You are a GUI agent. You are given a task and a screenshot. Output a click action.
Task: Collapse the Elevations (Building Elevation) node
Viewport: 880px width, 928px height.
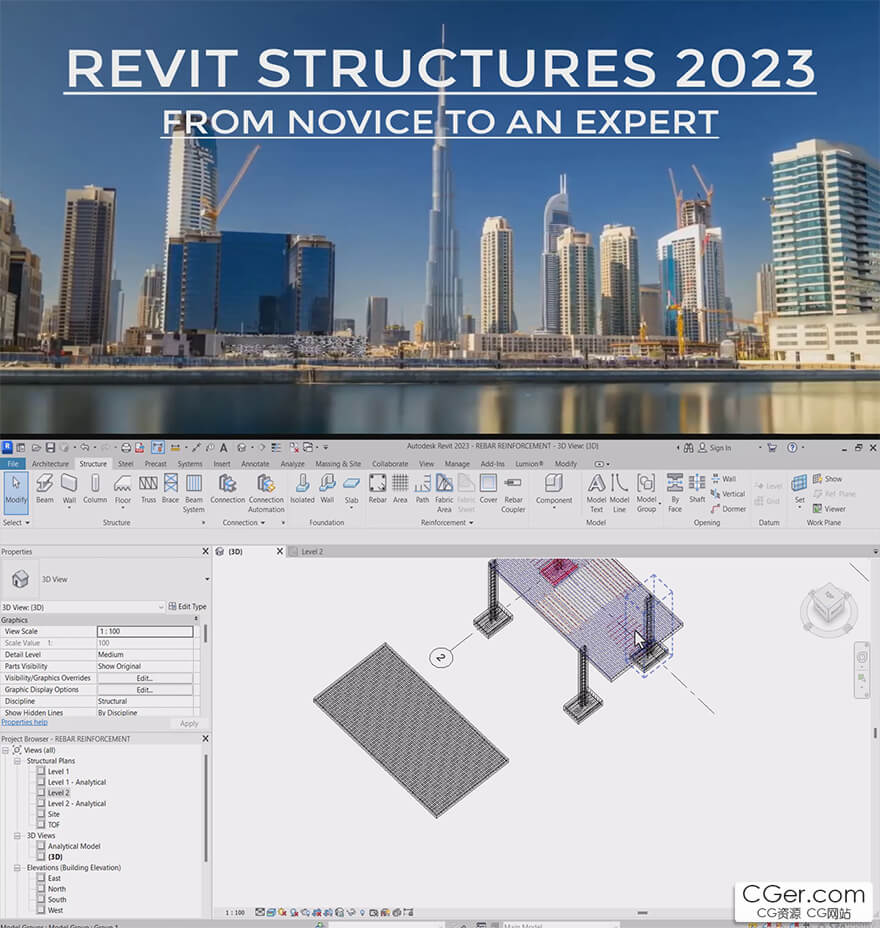tap(17, 868)
